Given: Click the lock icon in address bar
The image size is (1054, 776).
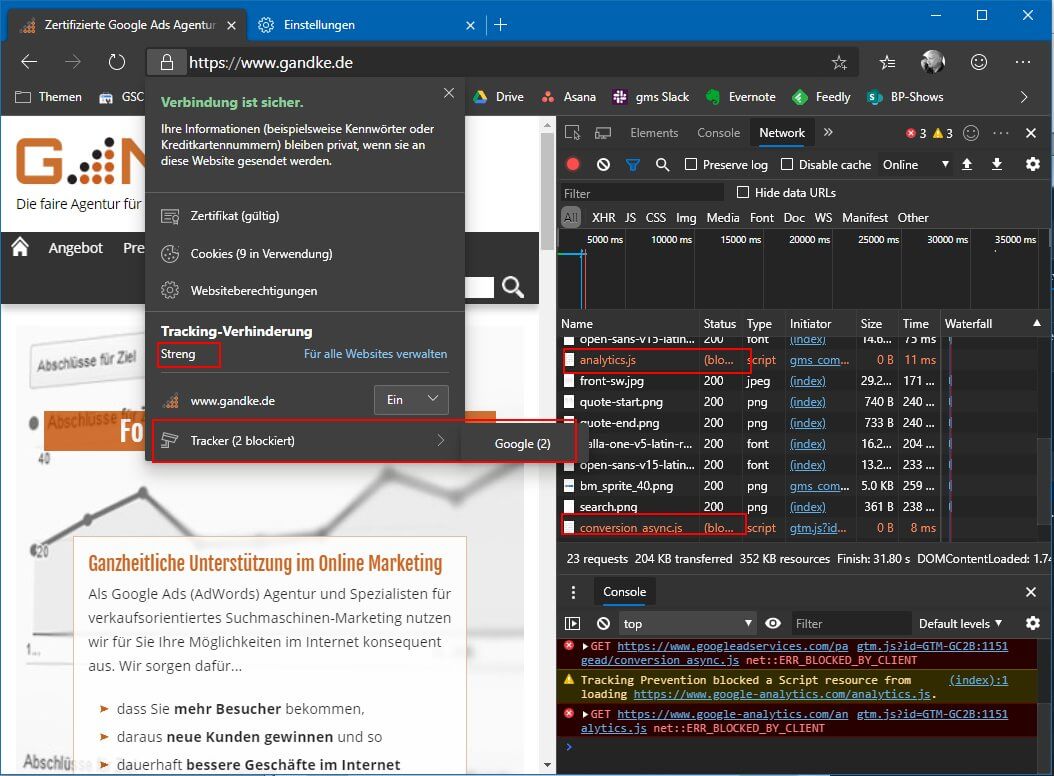Looking at the screenshot, I should pos(167,63).
